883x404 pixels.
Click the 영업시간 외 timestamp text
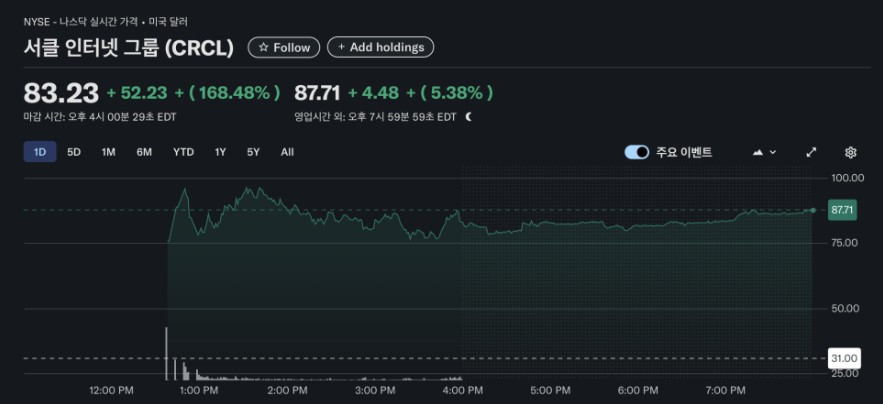click(x=375, y=118)
